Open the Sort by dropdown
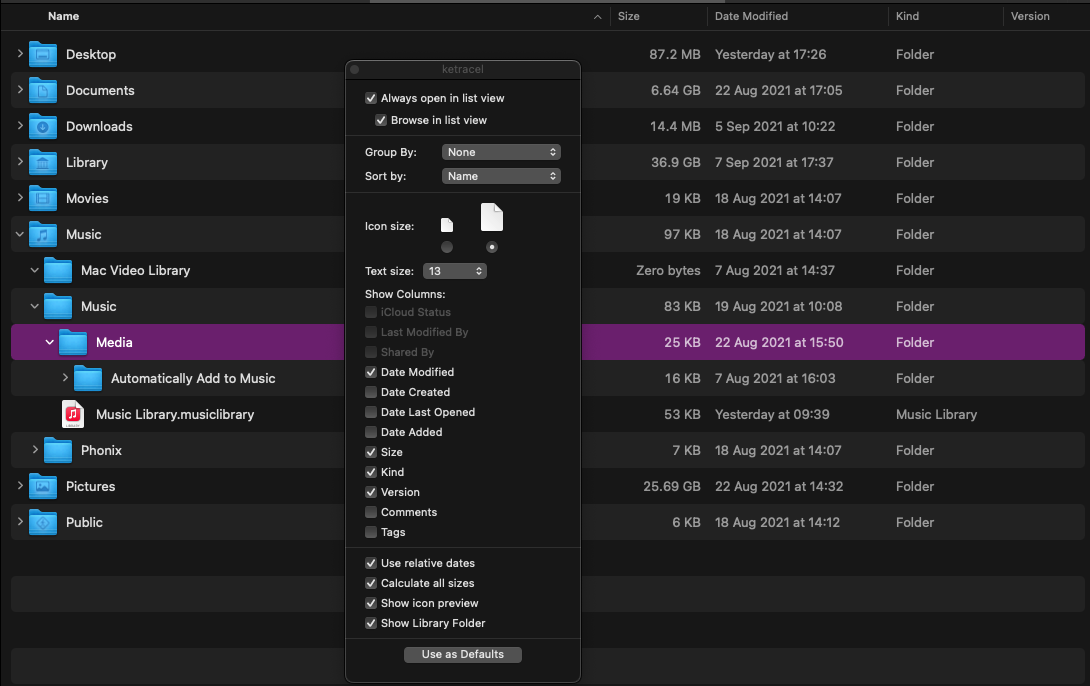This screenshot has height=686, width=1090. (501, 175)
